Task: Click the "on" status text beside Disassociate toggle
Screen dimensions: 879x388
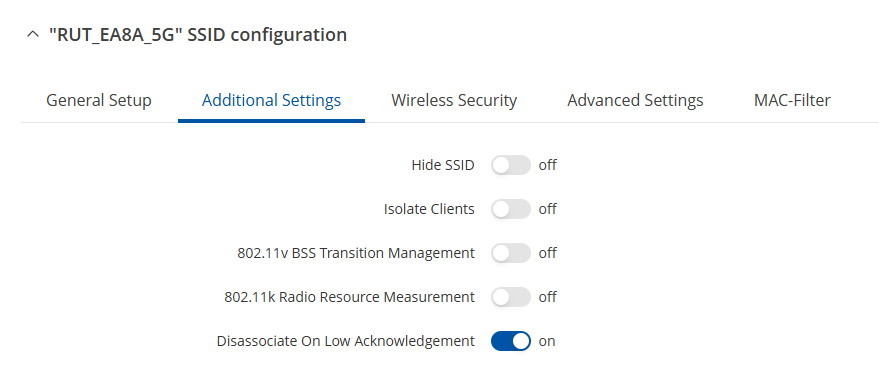Action: [x=547, y=341]
